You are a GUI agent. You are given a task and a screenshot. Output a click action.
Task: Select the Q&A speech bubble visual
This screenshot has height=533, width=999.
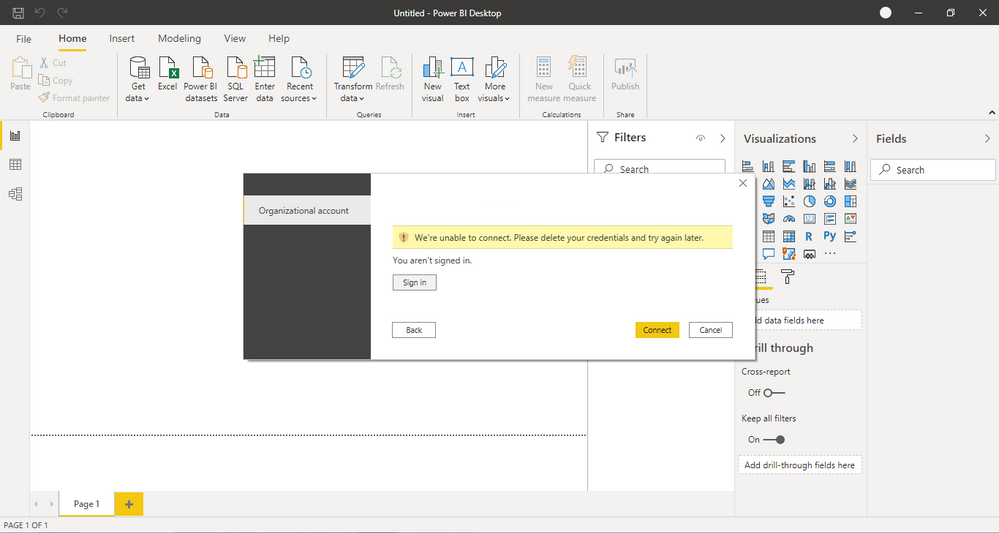(x=768, y=253)
